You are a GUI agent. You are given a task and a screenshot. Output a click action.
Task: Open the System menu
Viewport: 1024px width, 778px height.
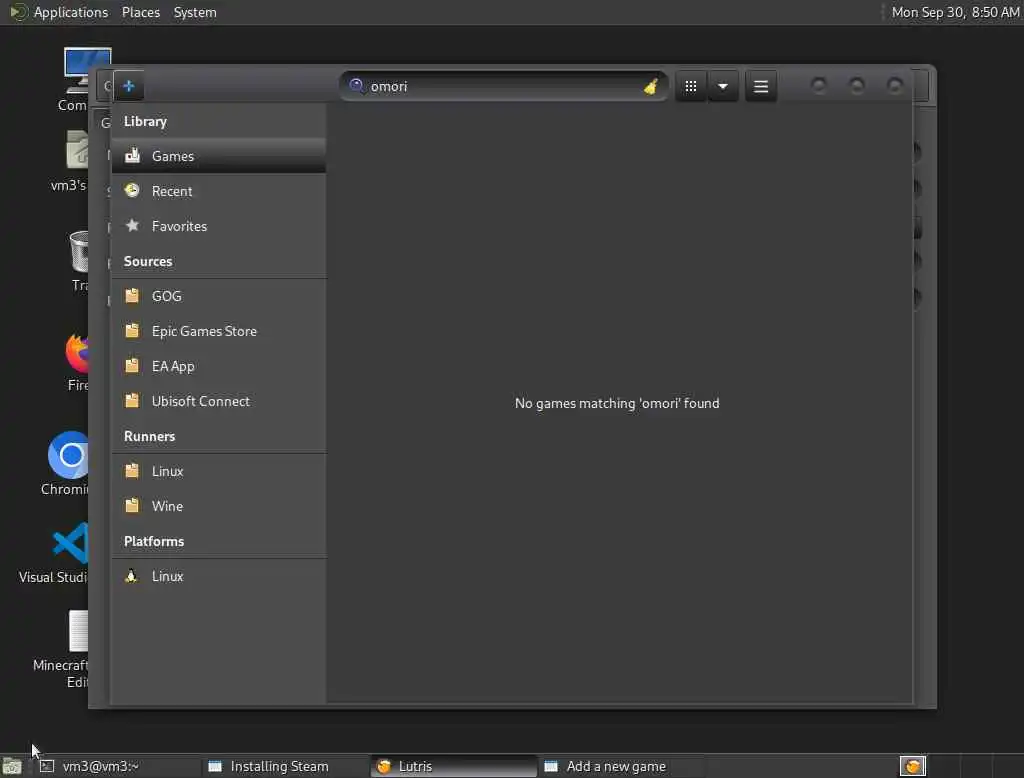pos(195,12)
